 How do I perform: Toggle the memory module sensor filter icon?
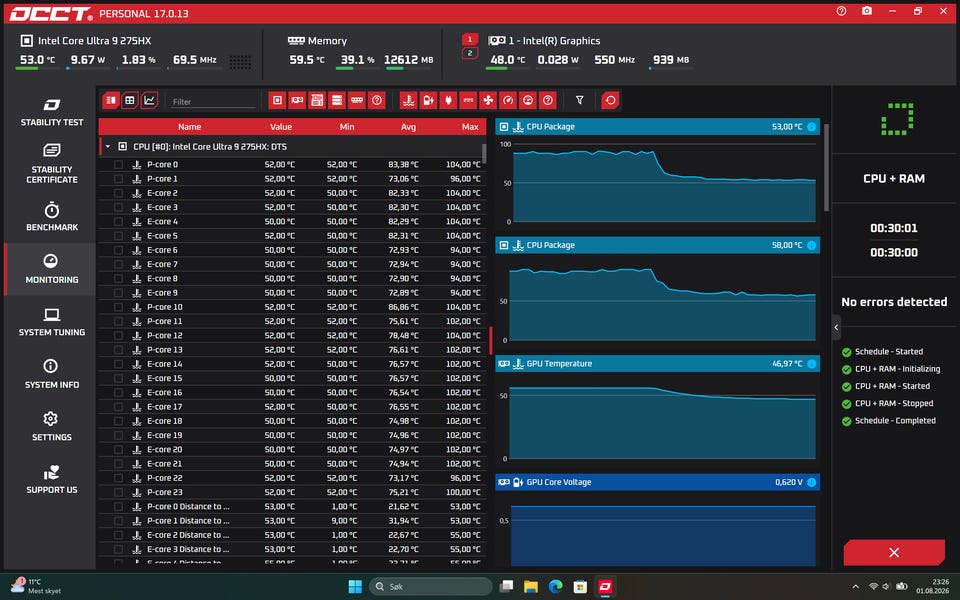(357, 100)
